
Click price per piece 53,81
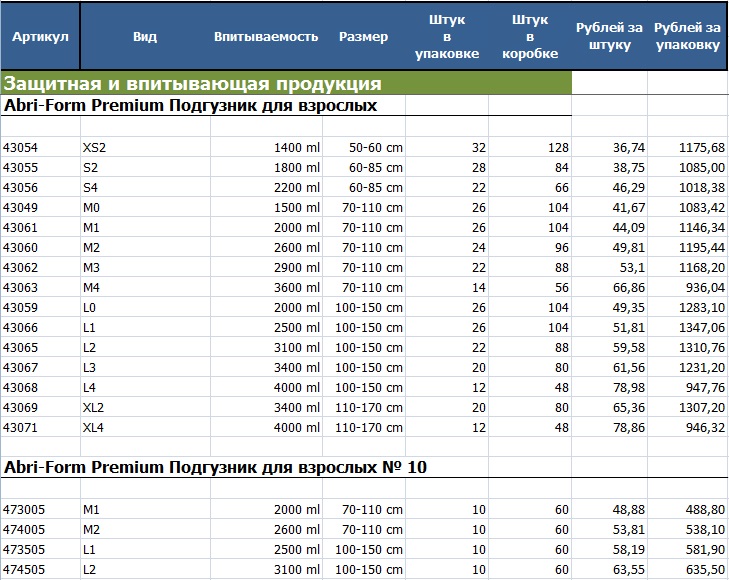pos(610,529)
